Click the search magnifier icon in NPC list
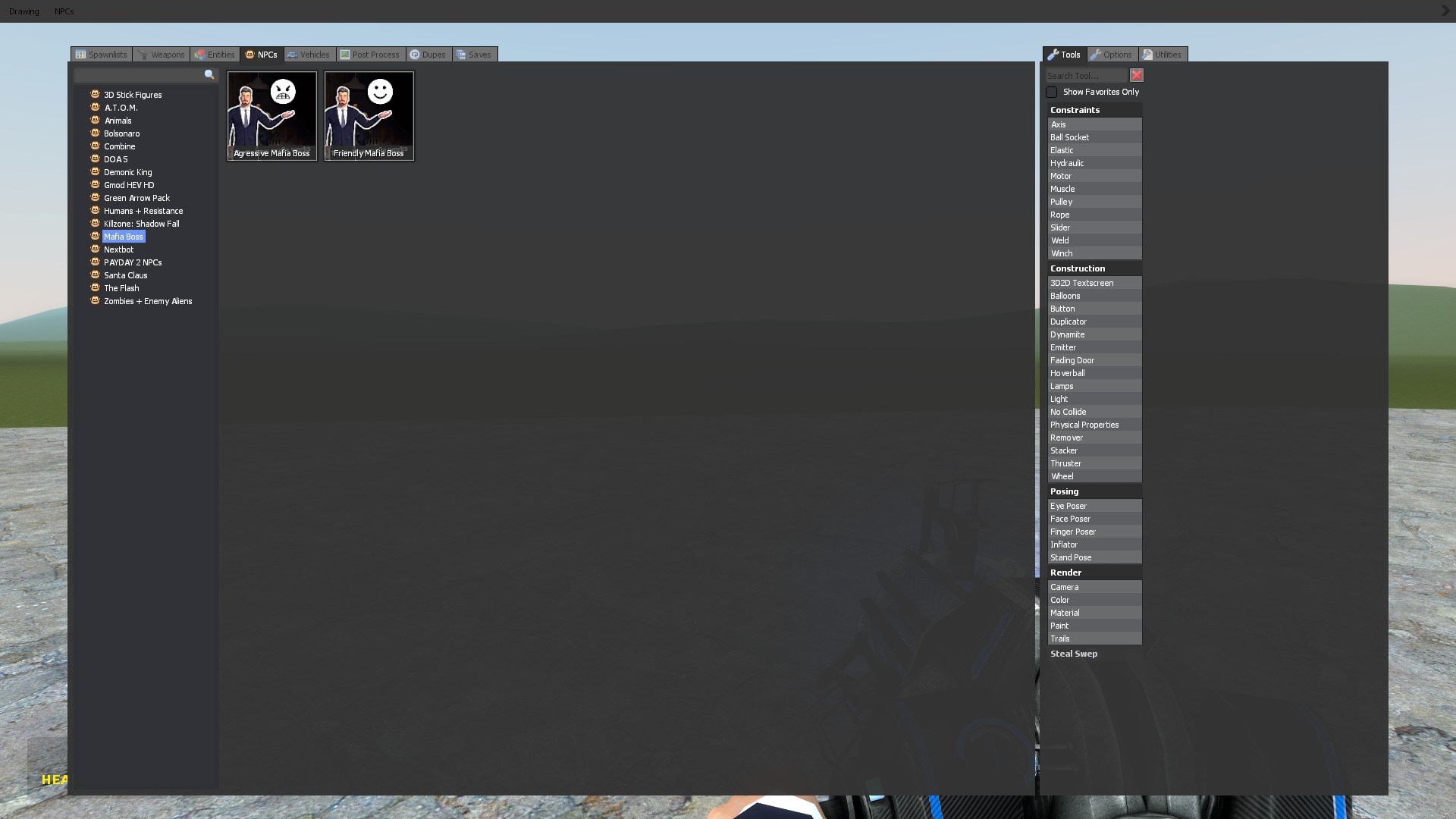1456x819 pixels. point(209,75)
